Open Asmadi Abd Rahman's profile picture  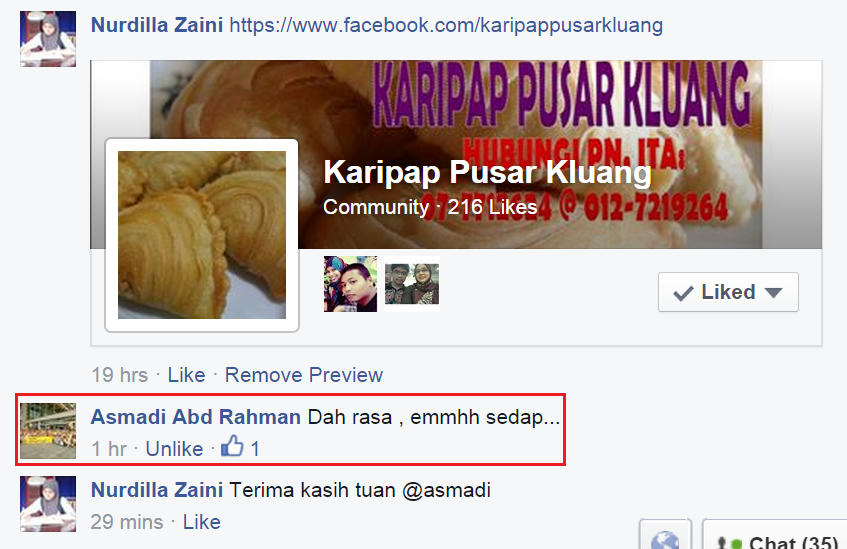[48, 431]
